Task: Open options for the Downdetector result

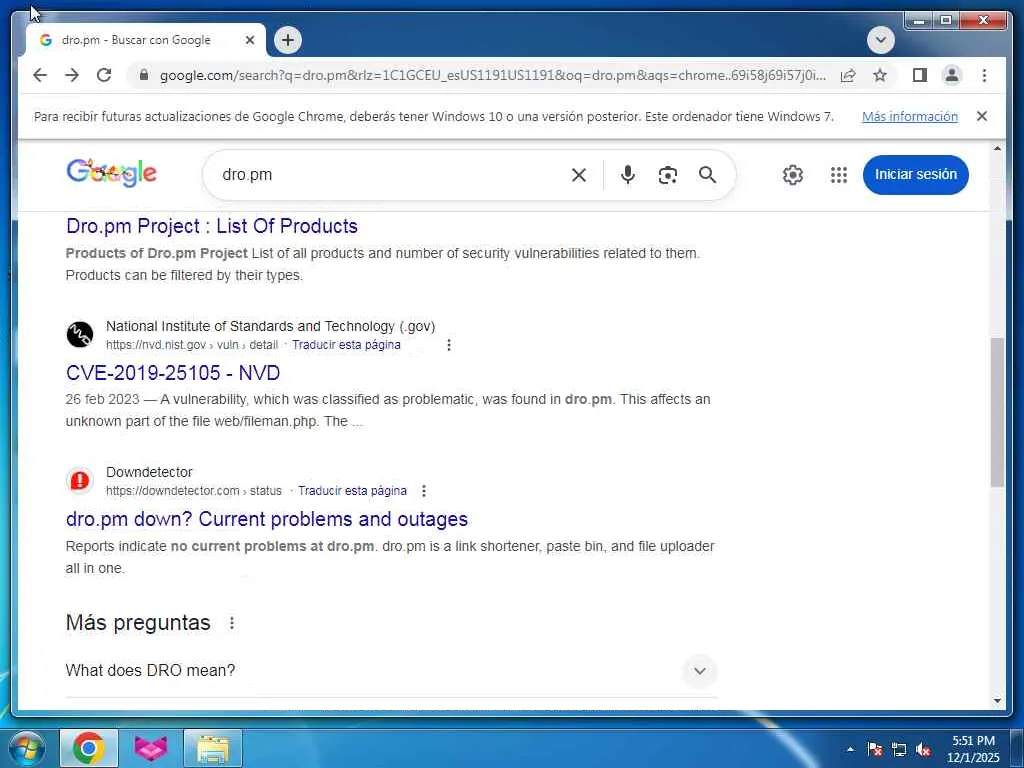Action: 424,490
